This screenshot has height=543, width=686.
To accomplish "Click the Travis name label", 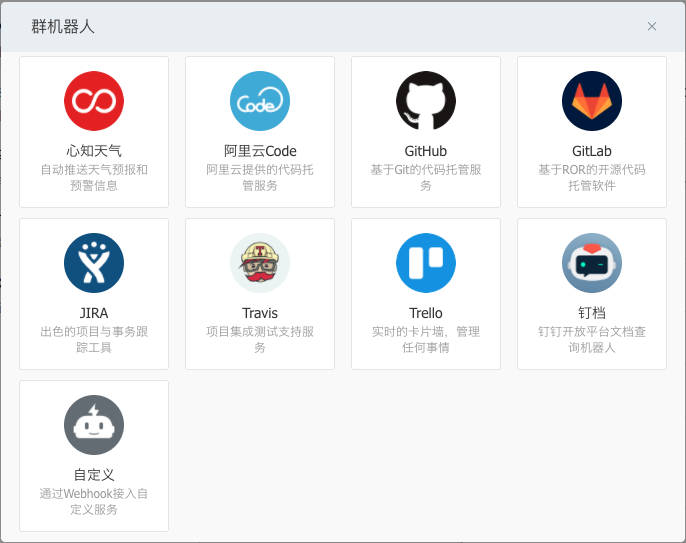I will point(260,313).
